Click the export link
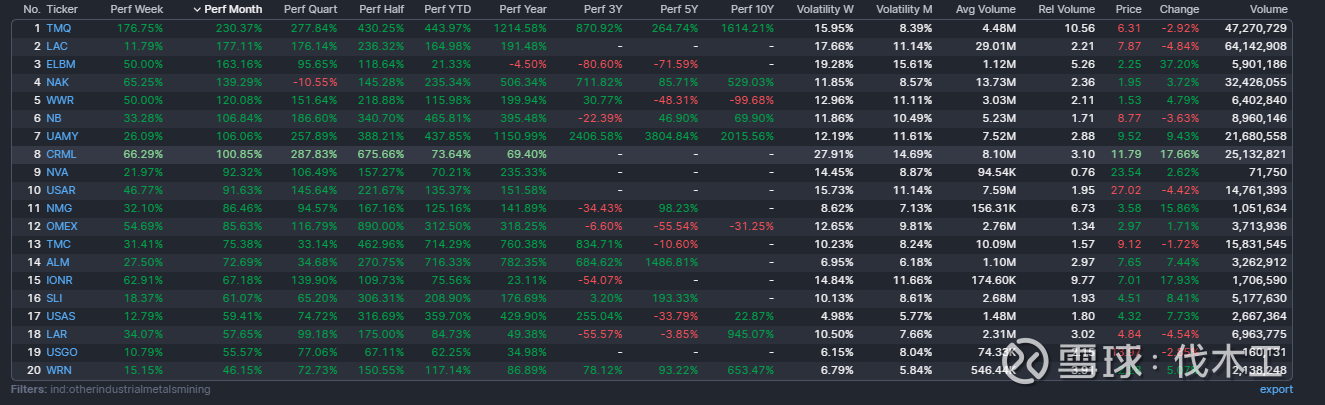 click(1276, 390)
